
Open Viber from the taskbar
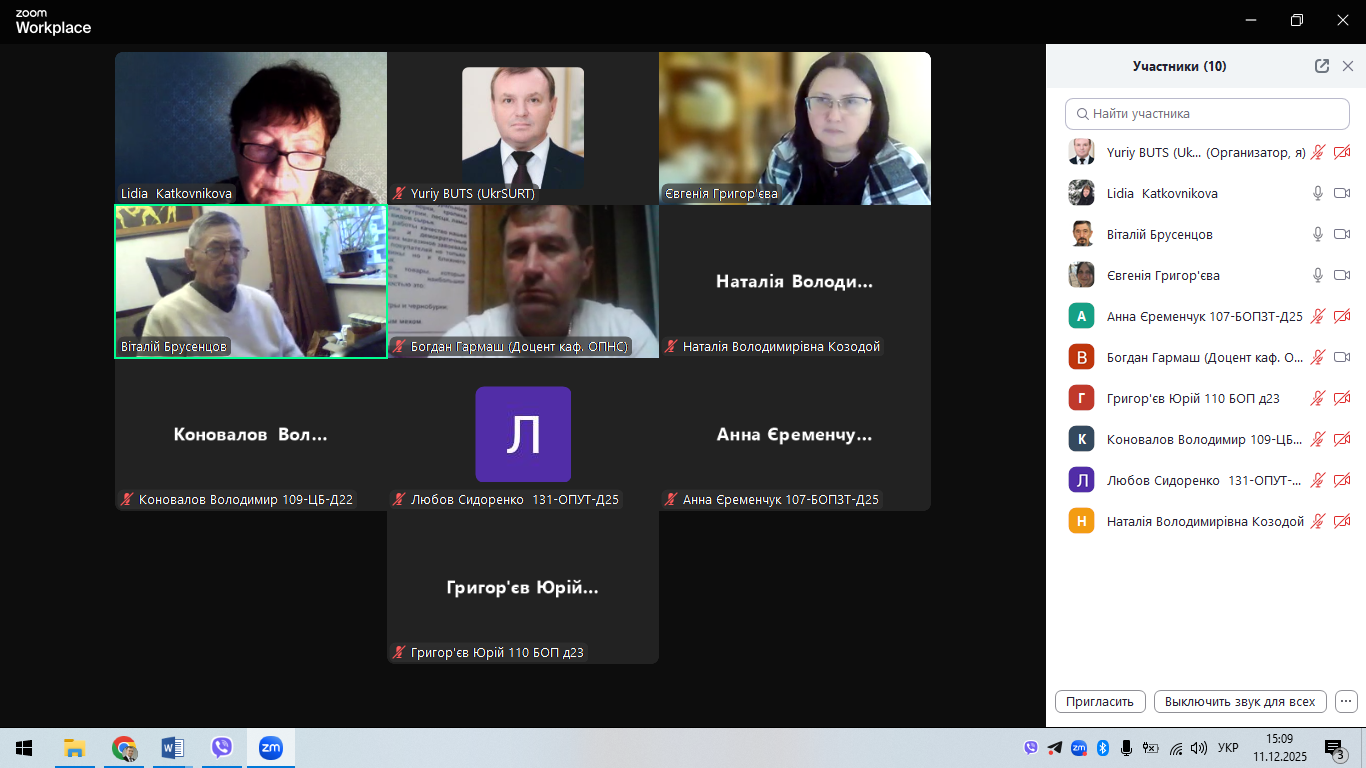click(x=222, y=748)
